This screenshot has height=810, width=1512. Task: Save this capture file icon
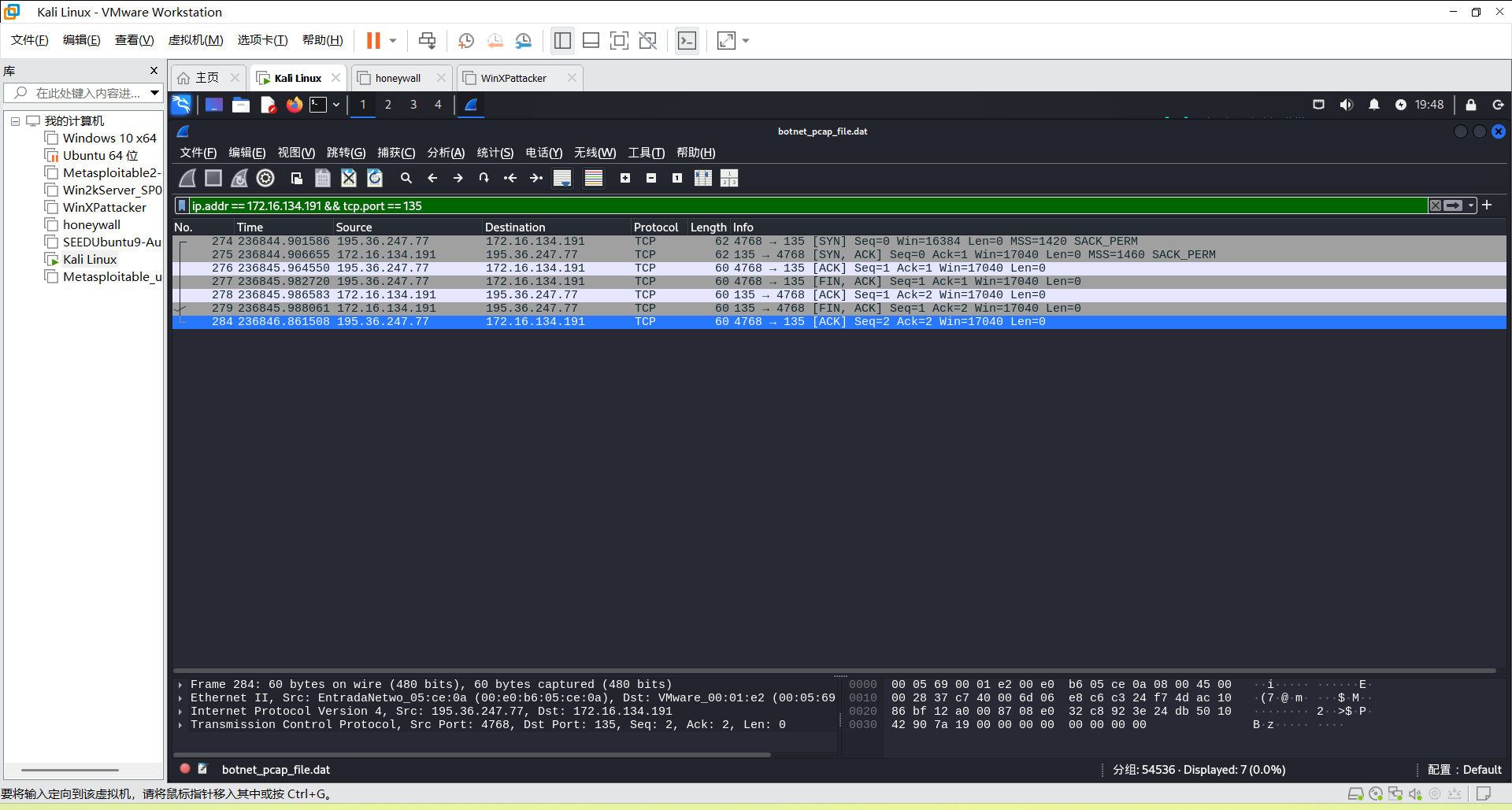pos(323,179)
